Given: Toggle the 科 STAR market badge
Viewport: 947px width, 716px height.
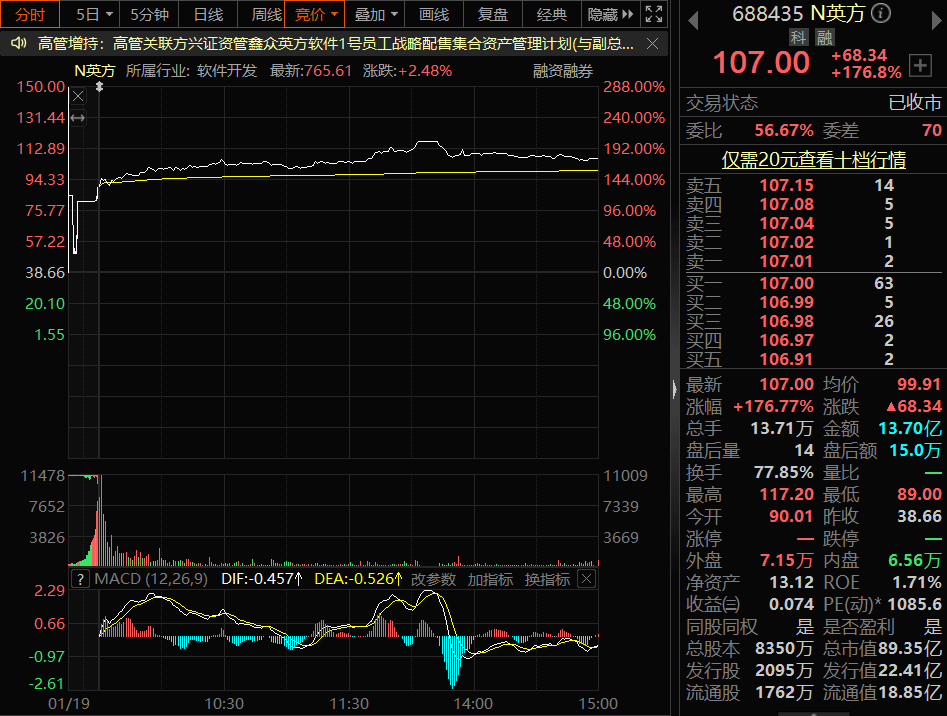Looking at the screenshot, I should point(798,37).
